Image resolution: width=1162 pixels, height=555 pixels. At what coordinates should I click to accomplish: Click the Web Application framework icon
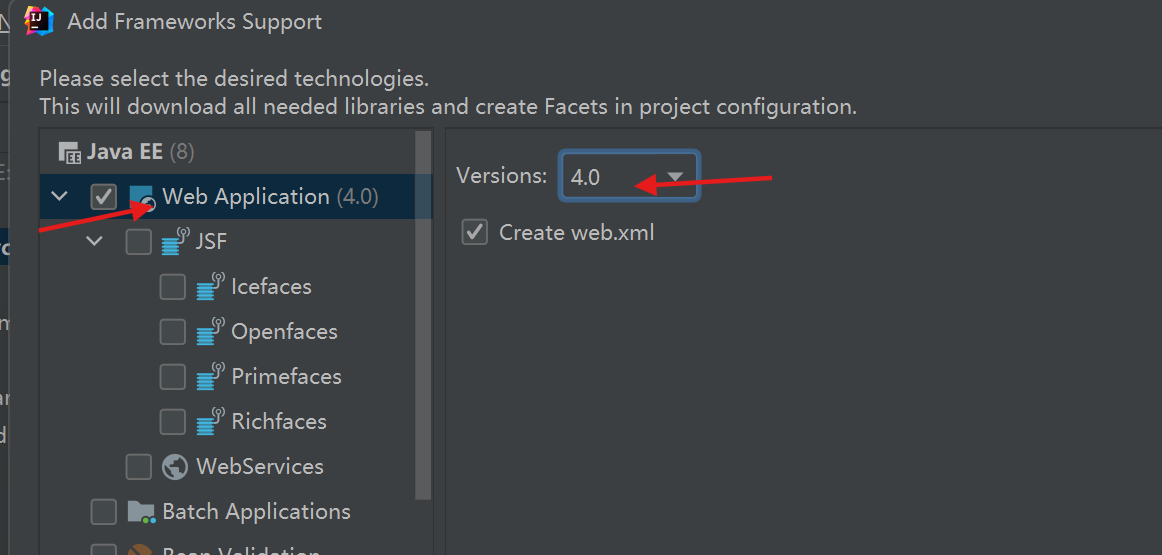(x=142, y=197)
